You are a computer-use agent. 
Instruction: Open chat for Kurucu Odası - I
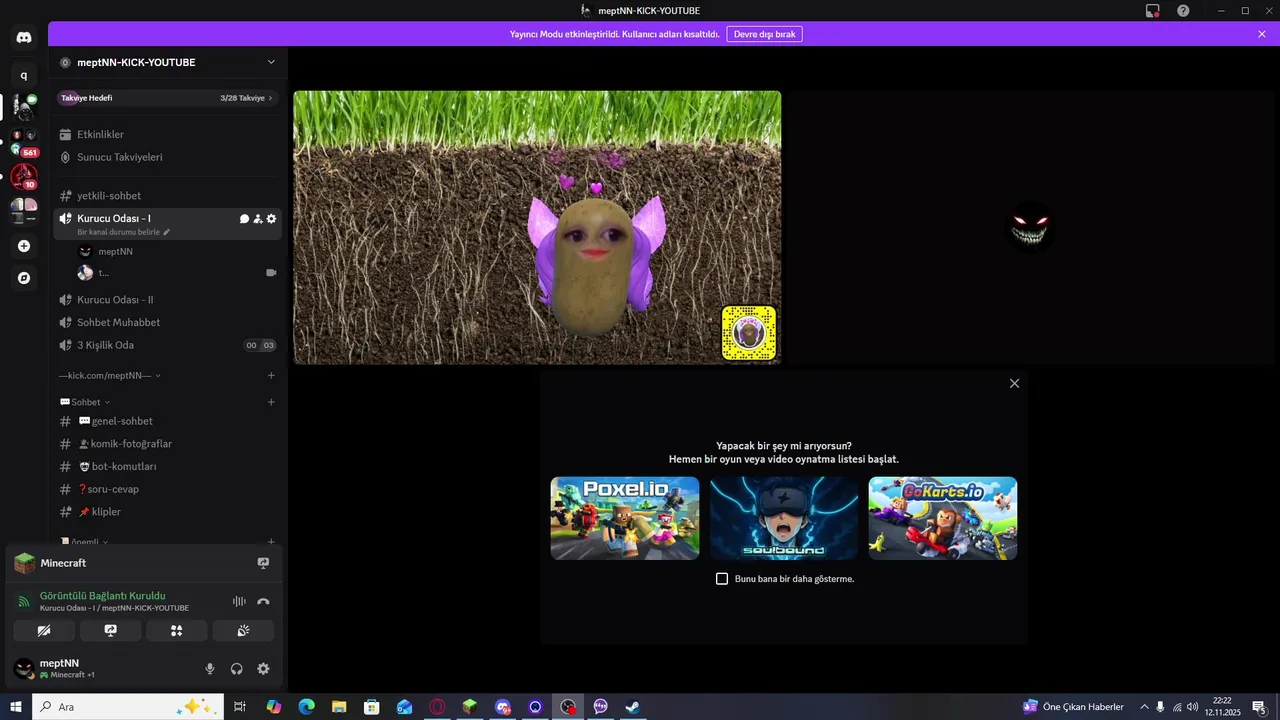tap(244, 218)
